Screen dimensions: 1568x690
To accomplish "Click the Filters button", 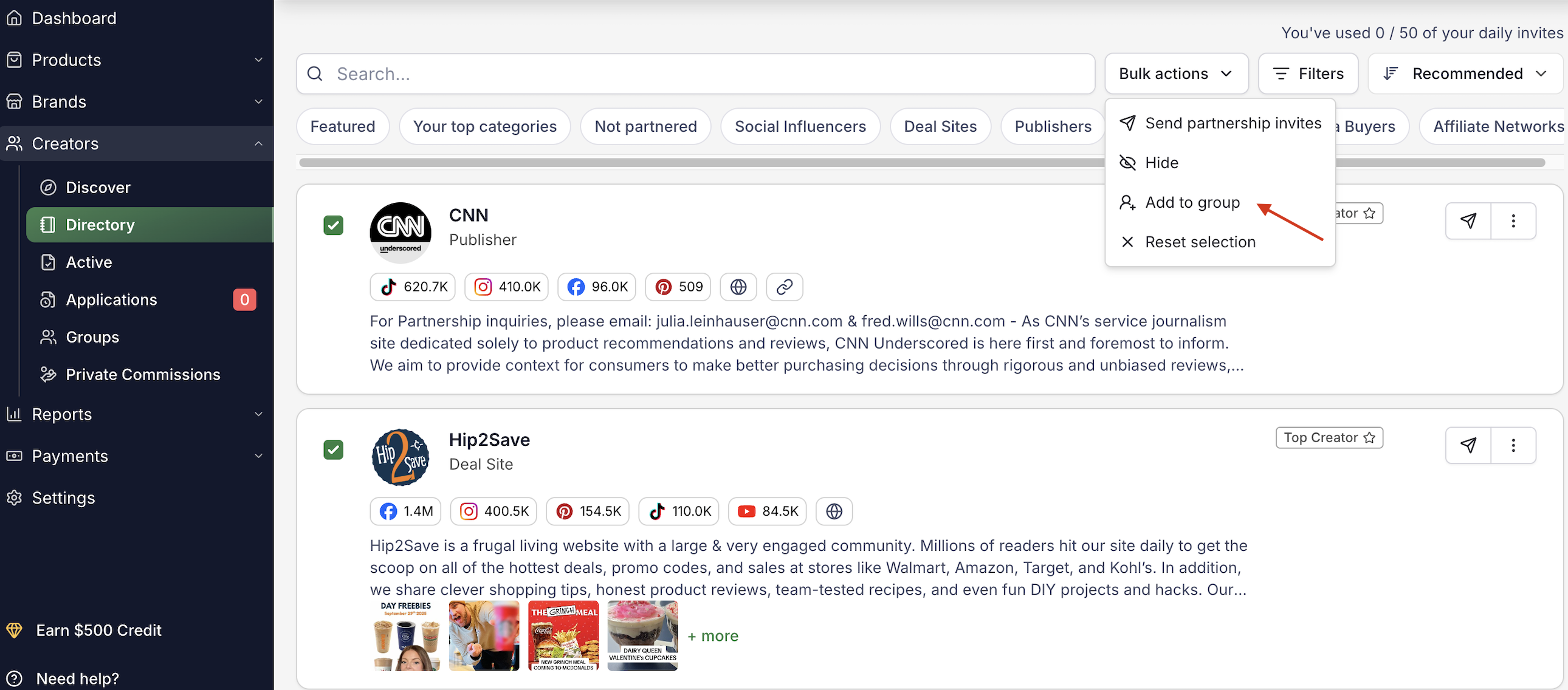I will click(x=1308, y=73).
